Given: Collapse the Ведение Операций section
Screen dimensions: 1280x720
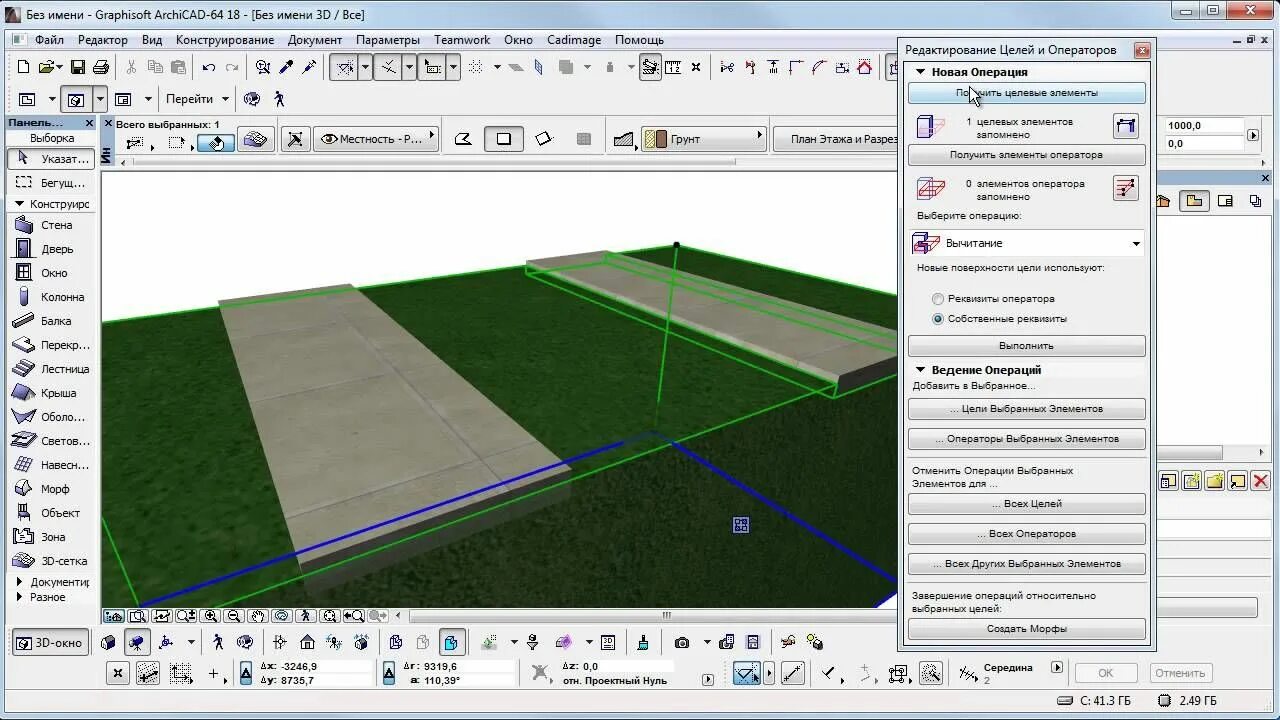Looking at the screenshot, I should coord(921,370).
